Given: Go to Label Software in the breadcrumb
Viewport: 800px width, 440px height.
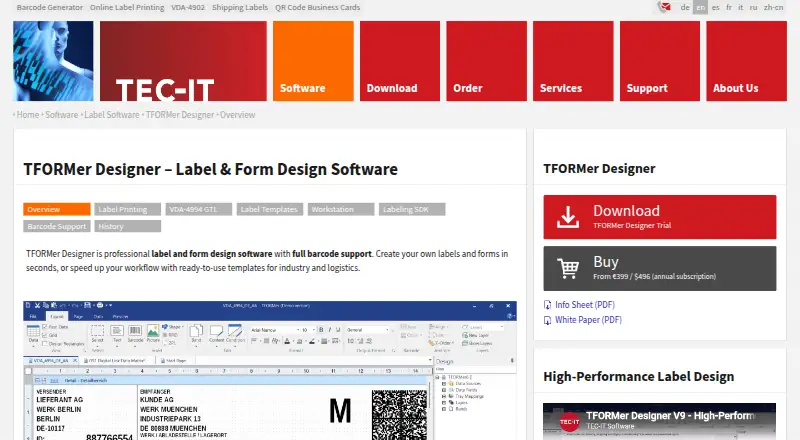Looking at the screenshot, I should [x=112, y=115].
